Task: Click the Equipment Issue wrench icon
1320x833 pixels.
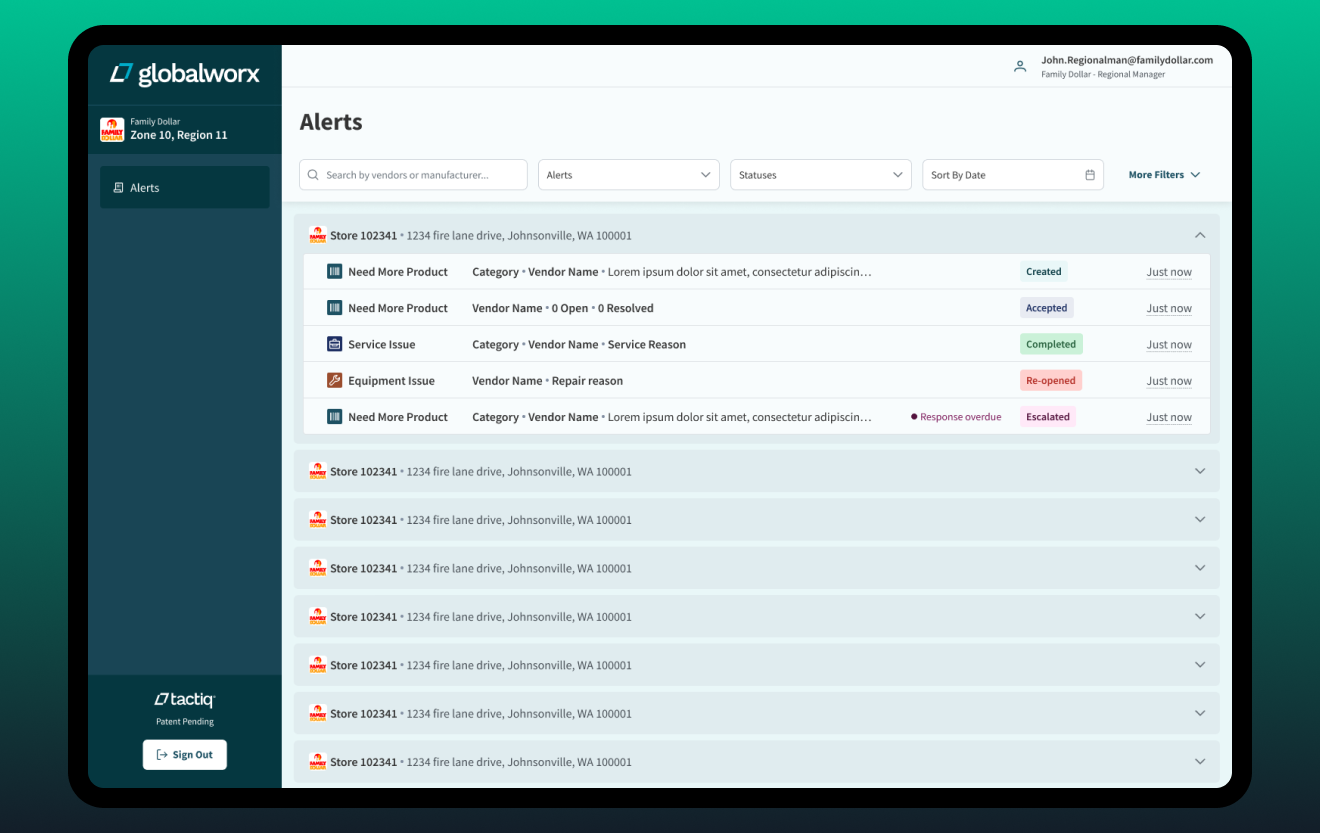Action: point(335,381)
